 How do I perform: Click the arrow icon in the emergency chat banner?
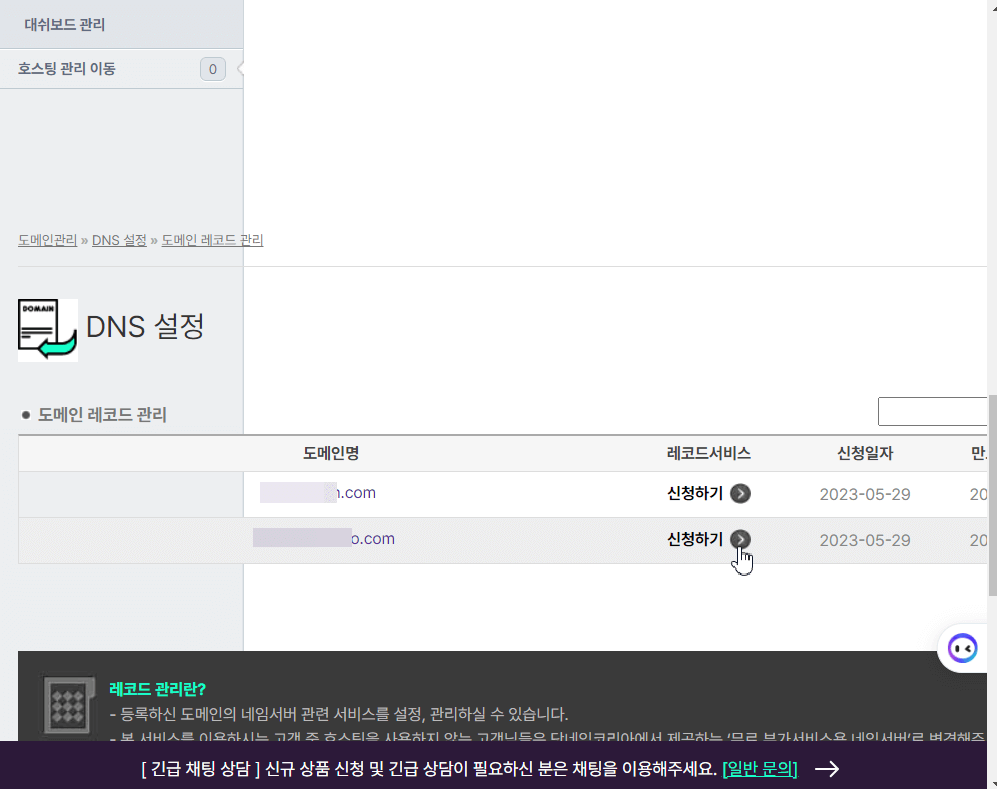click(828, 768)
